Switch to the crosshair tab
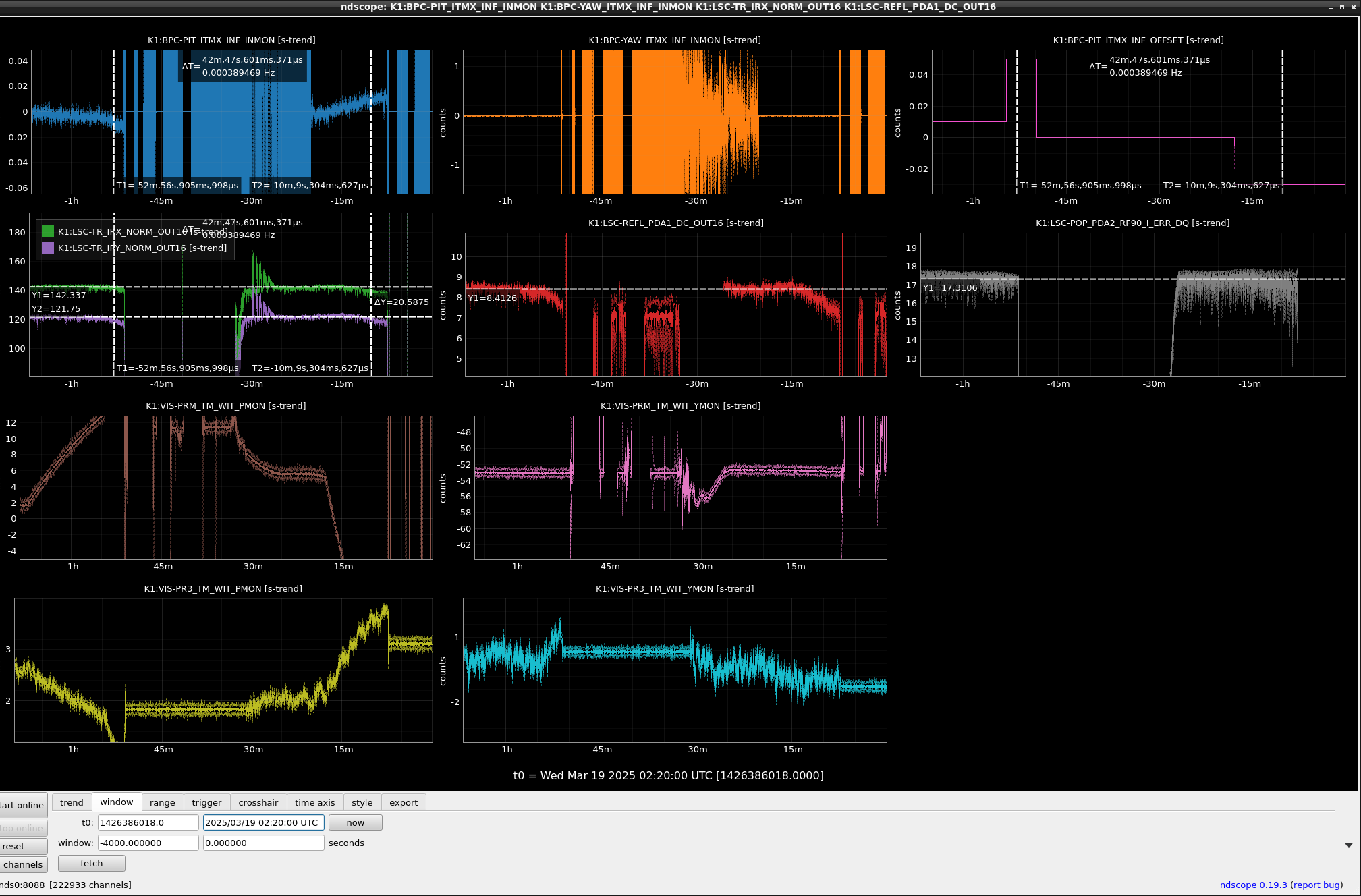Viewport: 1361px width, 896px height. [258, 802]
